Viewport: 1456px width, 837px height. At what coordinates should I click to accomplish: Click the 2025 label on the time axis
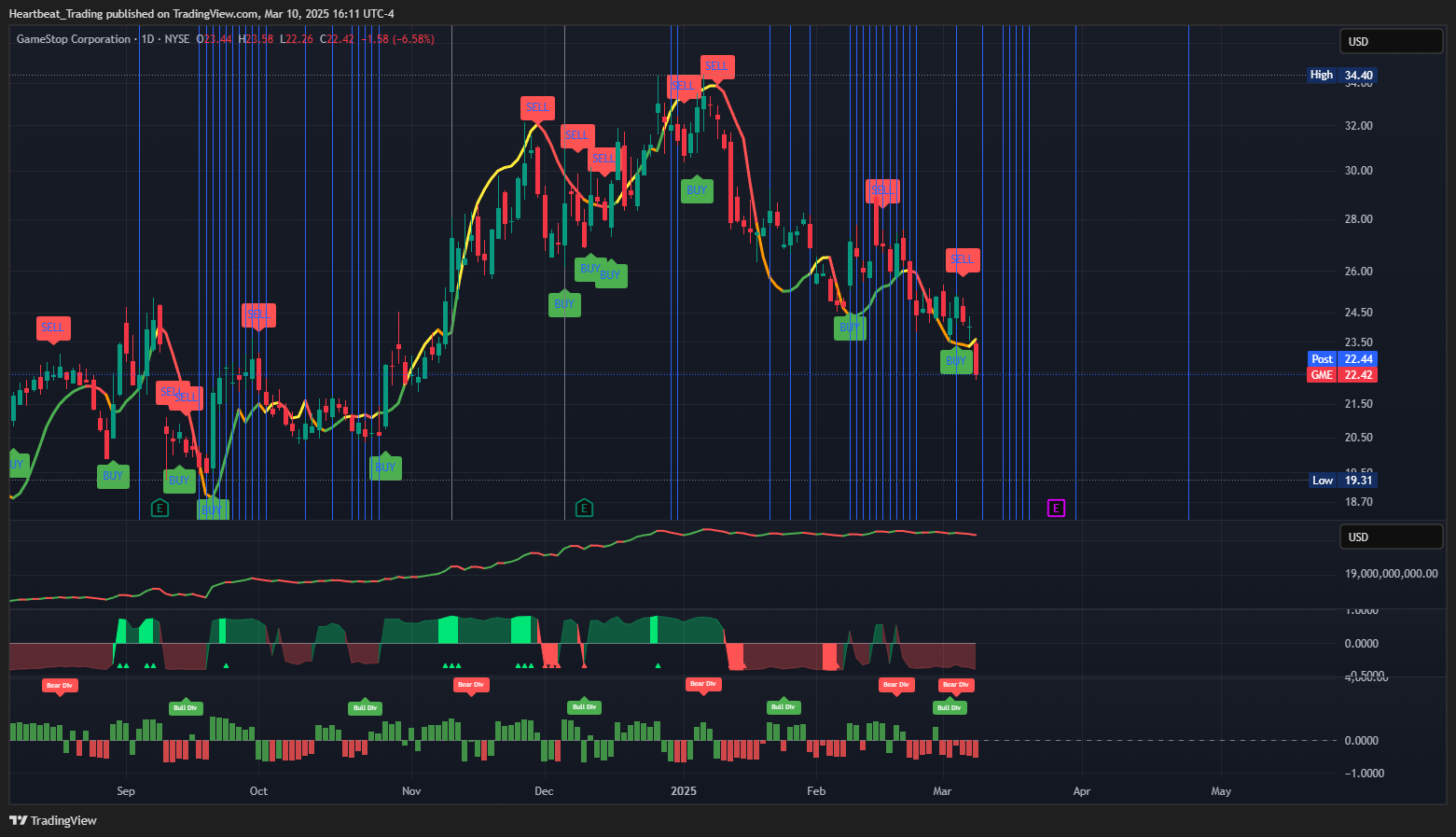pos(684,791)
